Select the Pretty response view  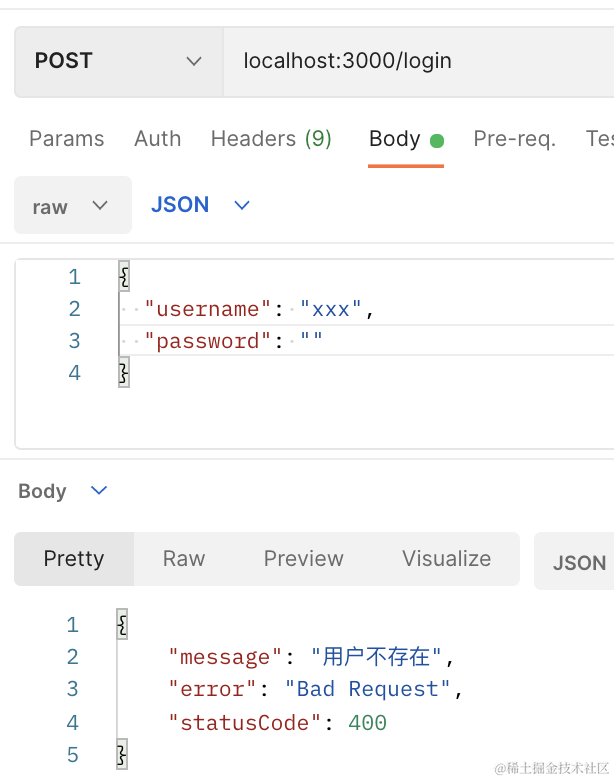74,559
